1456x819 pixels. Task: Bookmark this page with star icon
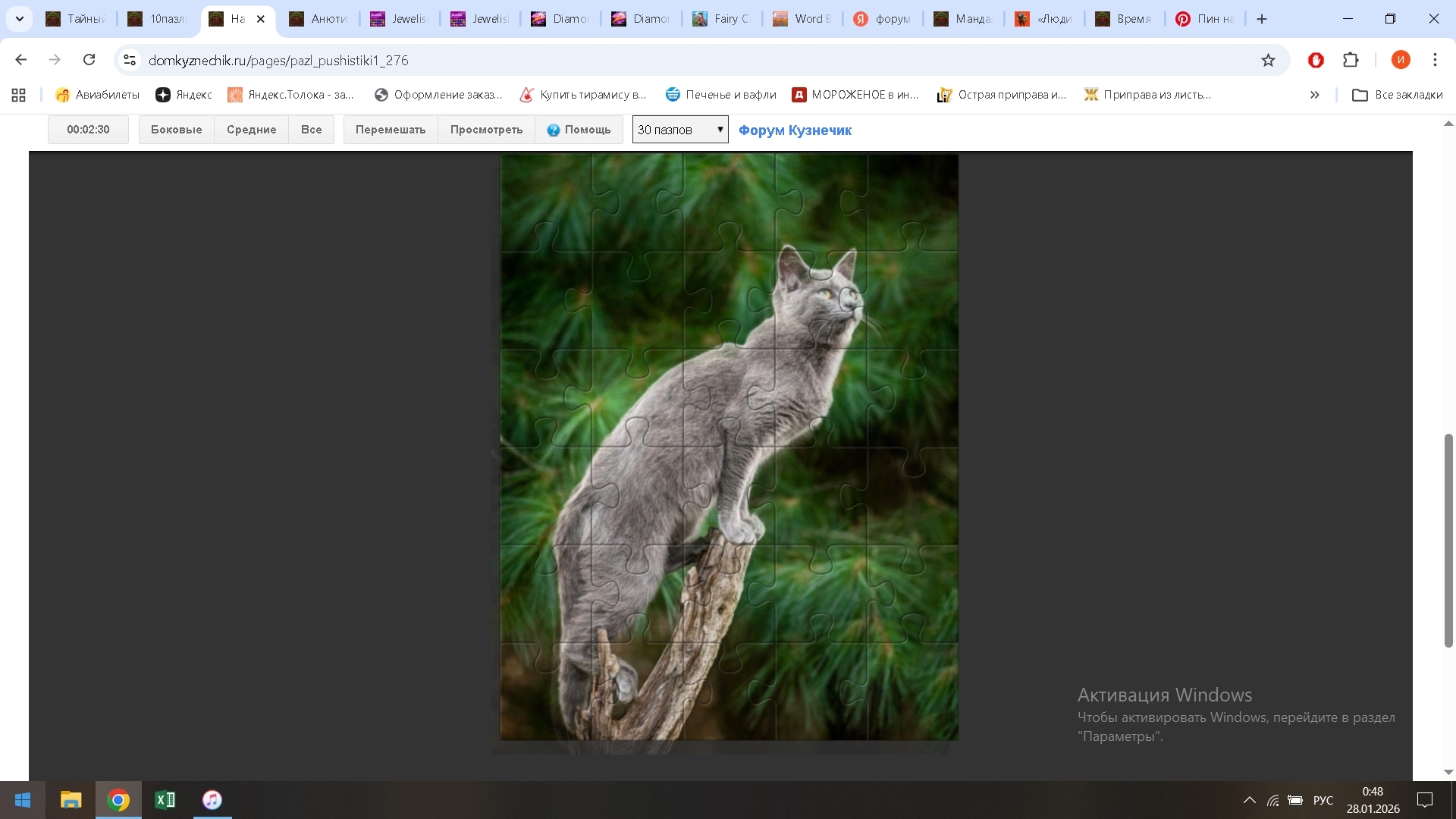click(1268, 60)
